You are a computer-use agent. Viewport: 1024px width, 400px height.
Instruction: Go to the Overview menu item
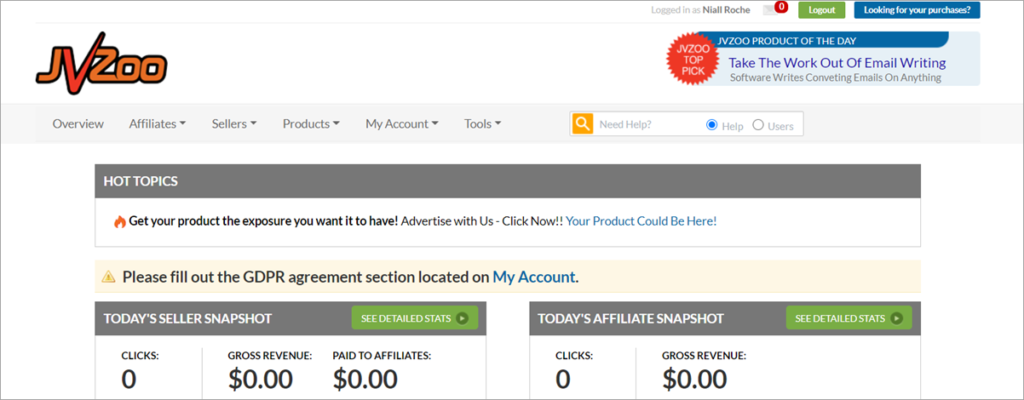click(x=78, y=124)
